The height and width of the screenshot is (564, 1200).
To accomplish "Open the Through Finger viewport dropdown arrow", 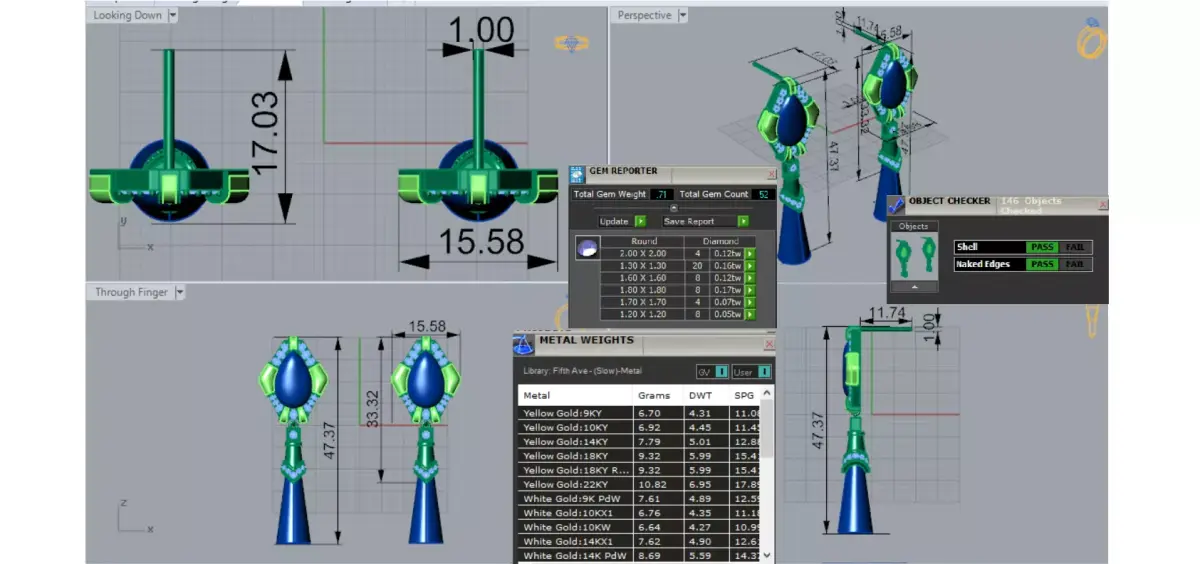I will point(180,292).
